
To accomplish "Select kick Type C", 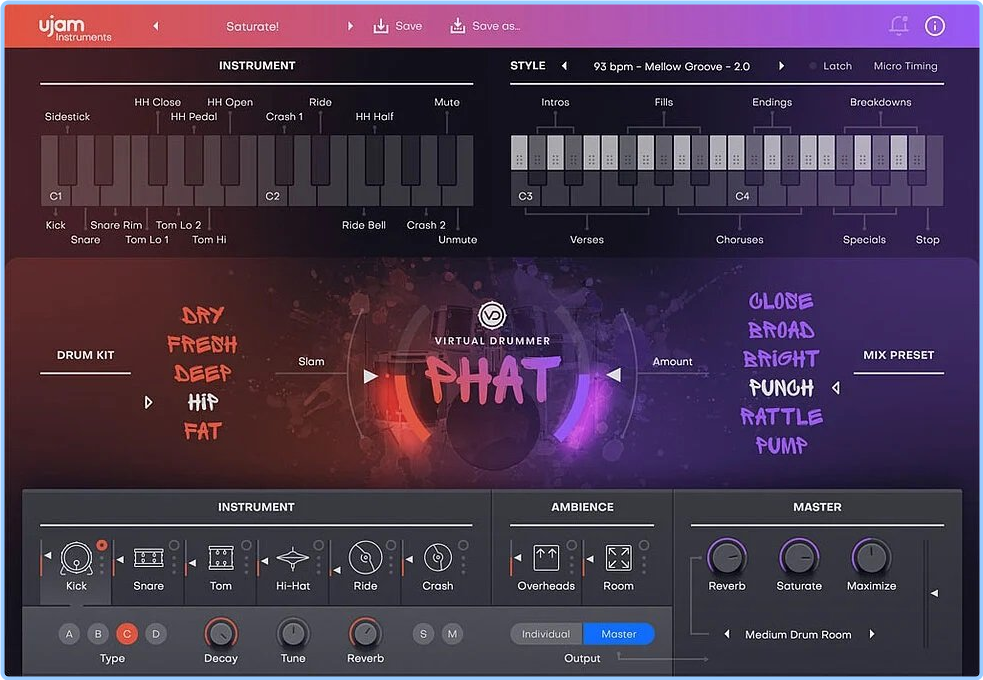I will 127,634.
